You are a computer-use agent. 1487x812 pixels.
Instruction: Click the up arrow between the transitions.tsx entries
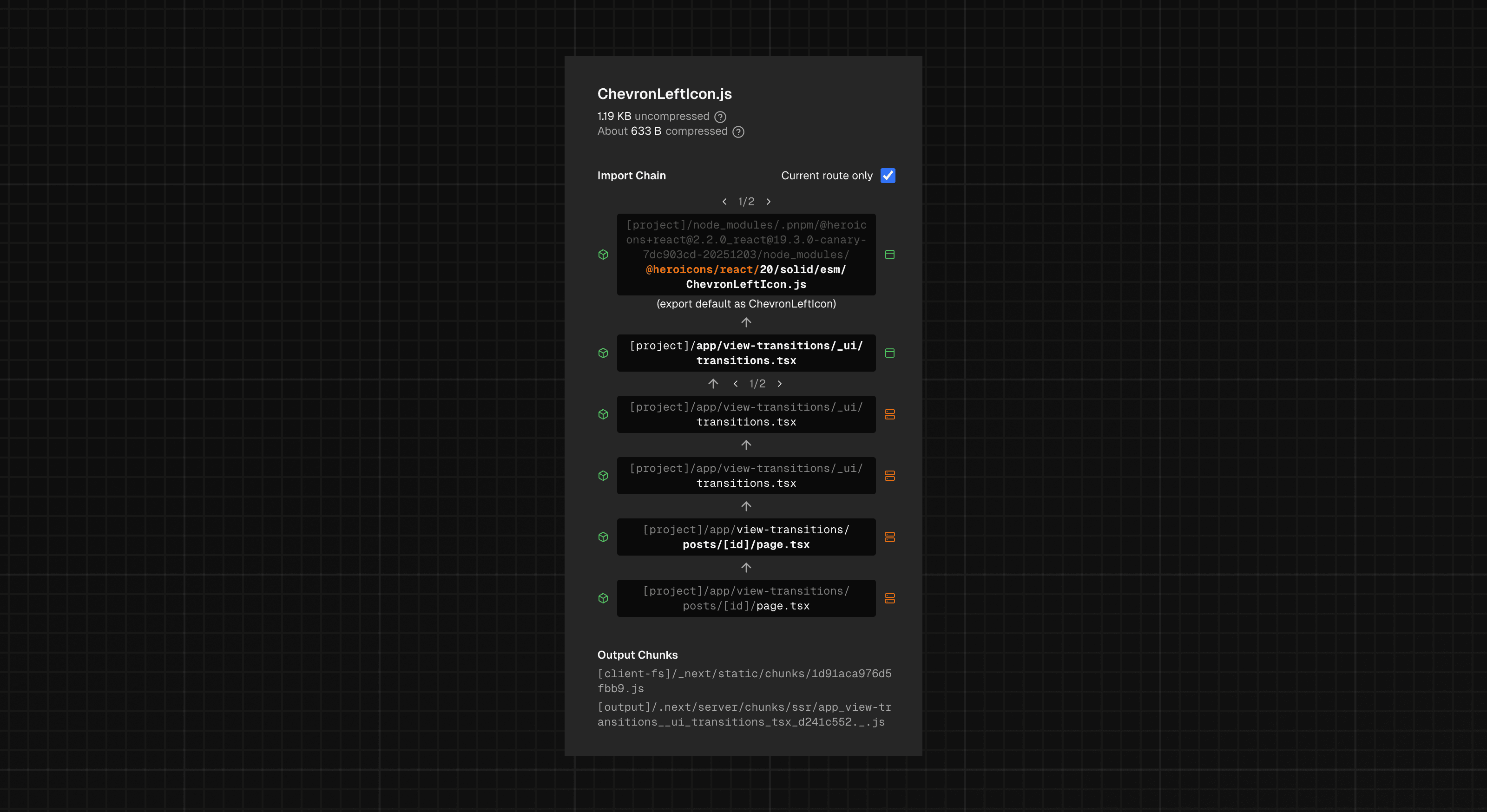[x=746, y=445]
